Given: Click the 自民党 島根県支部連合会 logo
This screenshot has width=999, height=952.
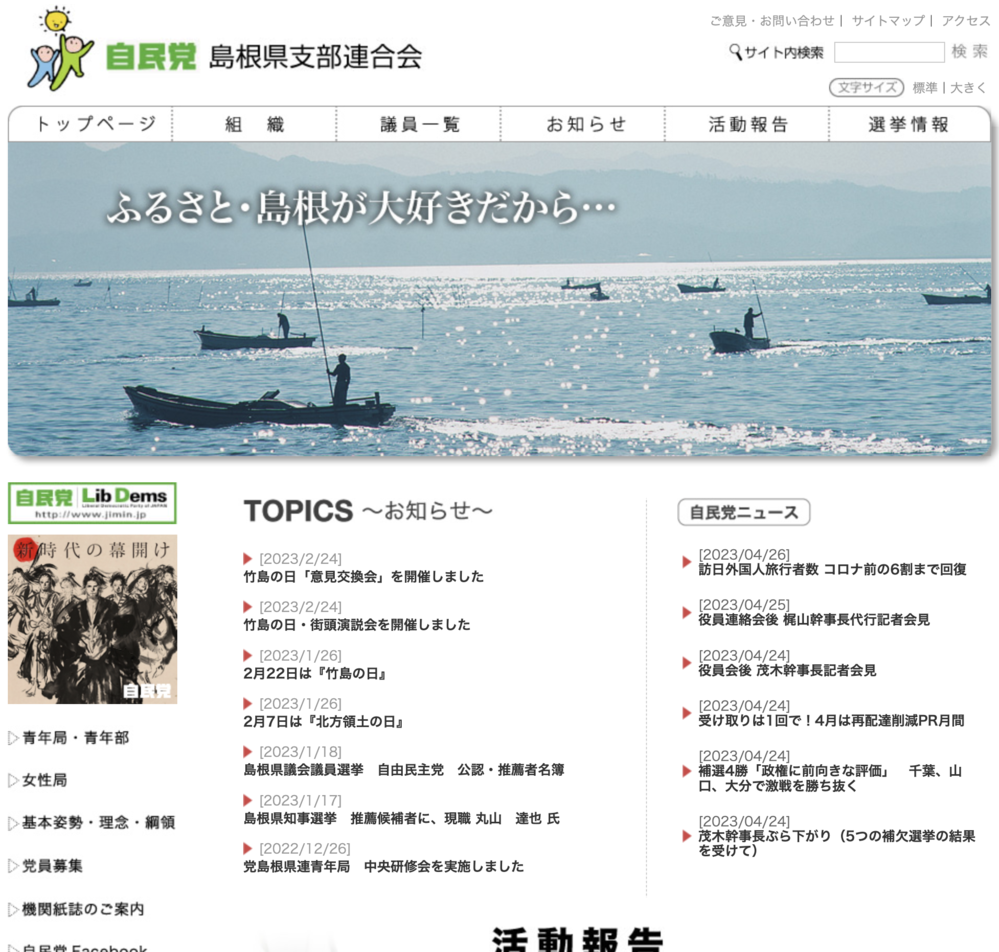Looking at the screenshot, I should [225, 54].
